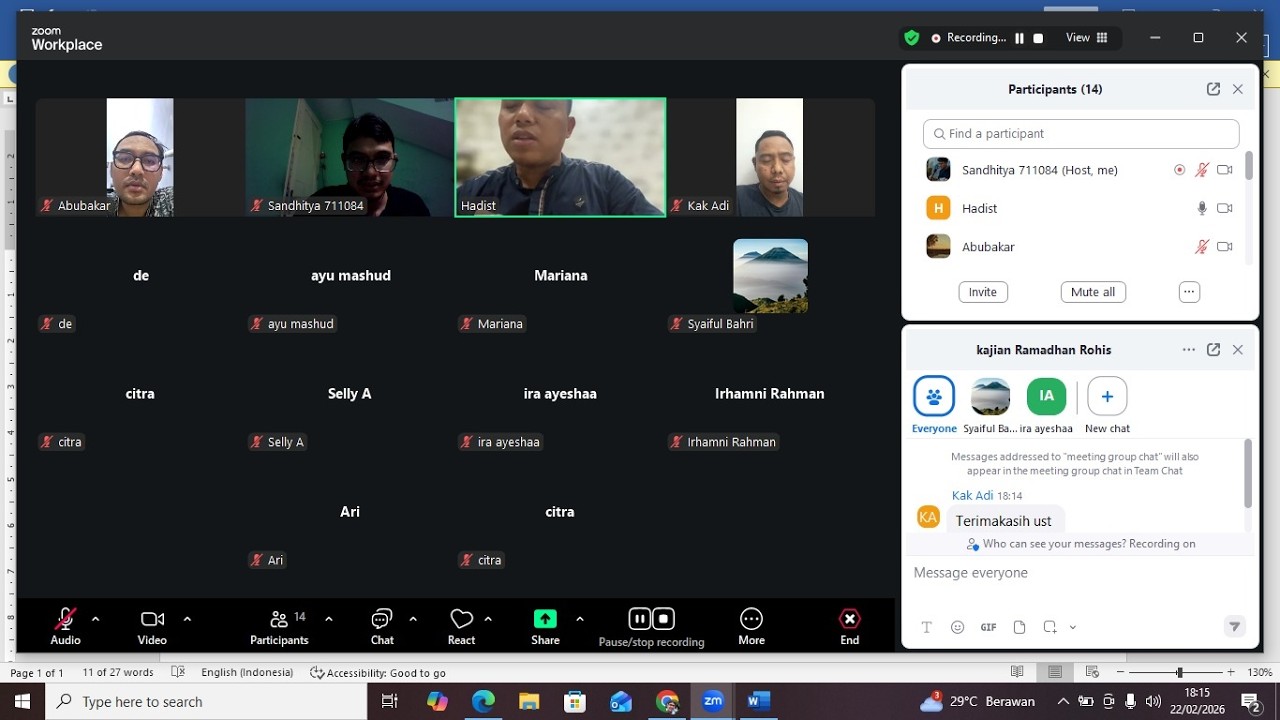The height and width of the screenshot is (720, 1280).
Task: Select the Everyone chat recipient
Action: 934,405
